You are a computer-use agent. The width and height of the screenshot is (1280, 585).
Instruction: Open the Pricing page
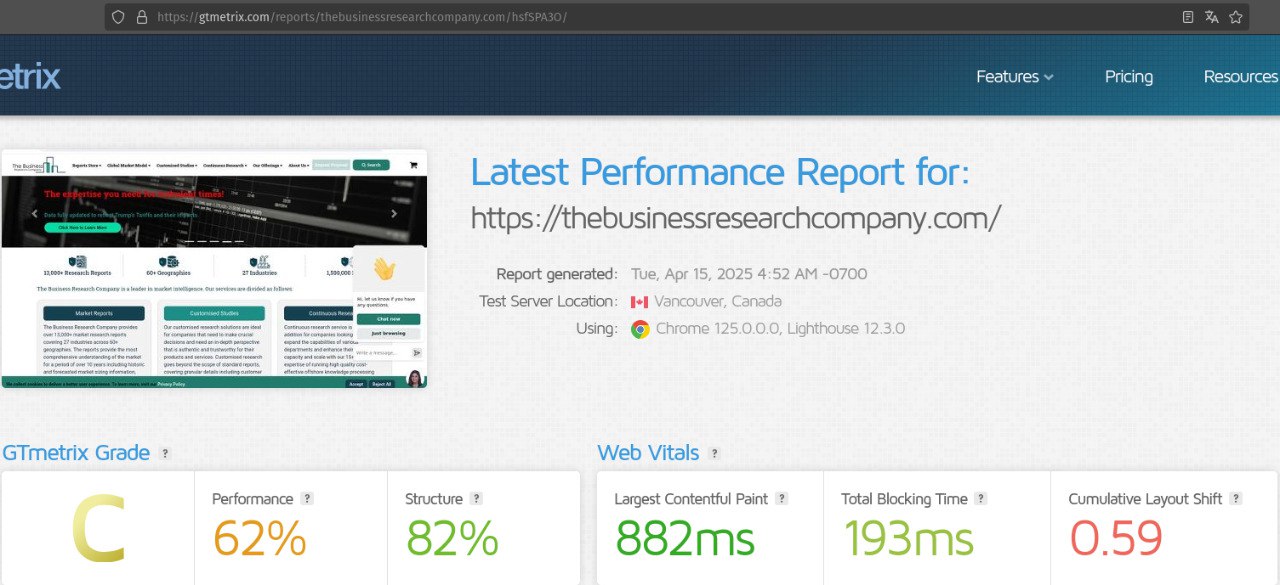click(1129, 77)
